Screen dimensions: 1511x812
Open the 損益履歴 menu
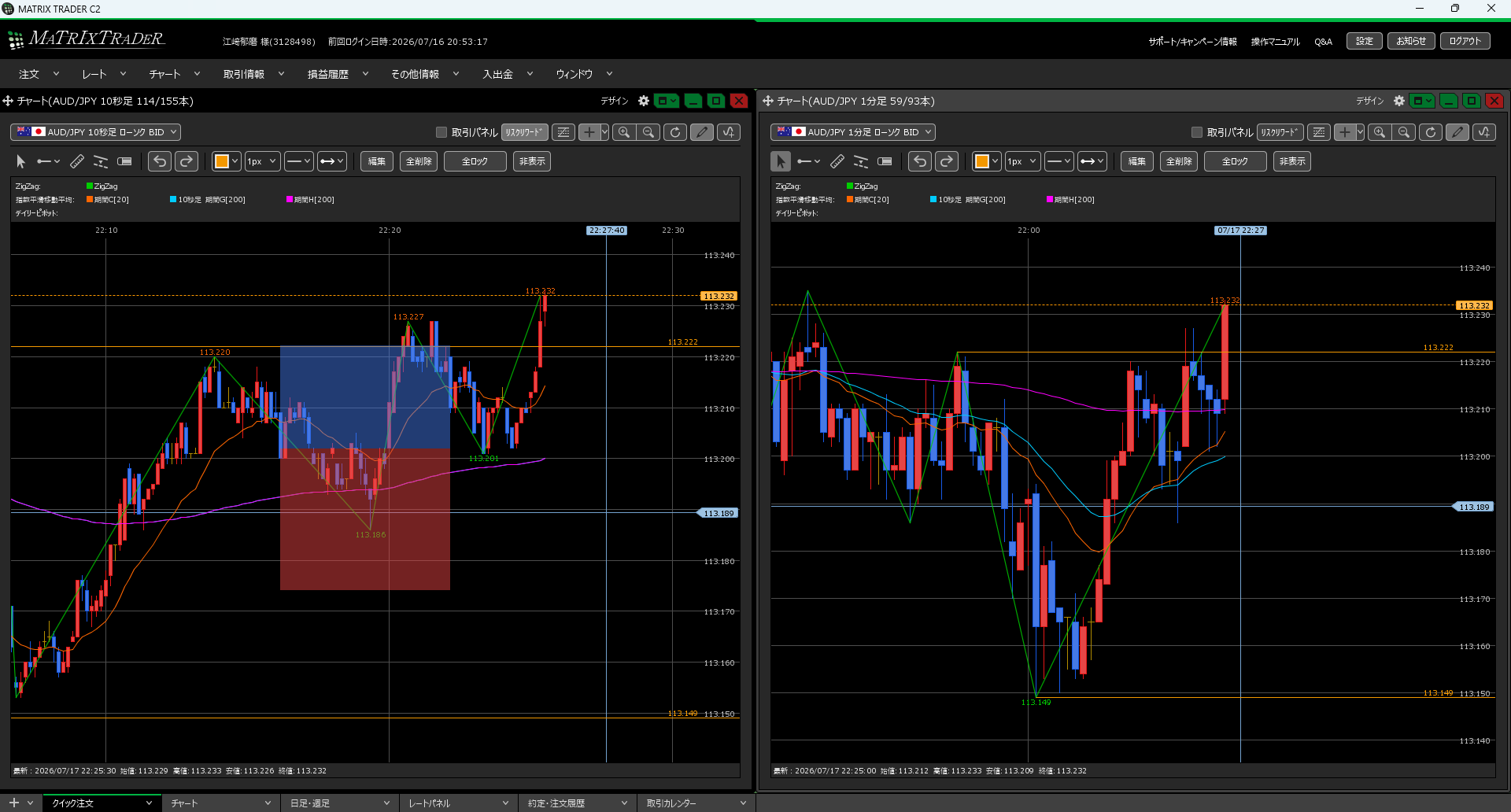pyautogui.click(x=338, y=74)
